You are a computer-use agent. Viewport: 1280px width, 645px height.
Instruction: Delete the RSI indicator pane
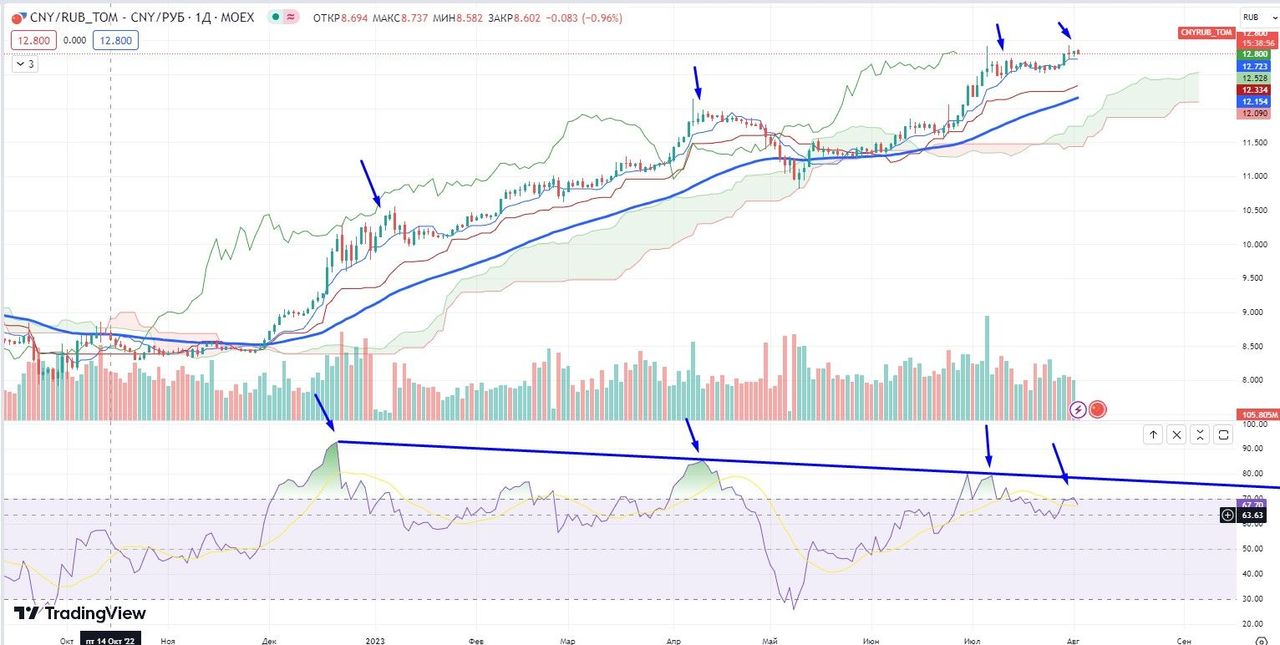tap(1176, 434)
